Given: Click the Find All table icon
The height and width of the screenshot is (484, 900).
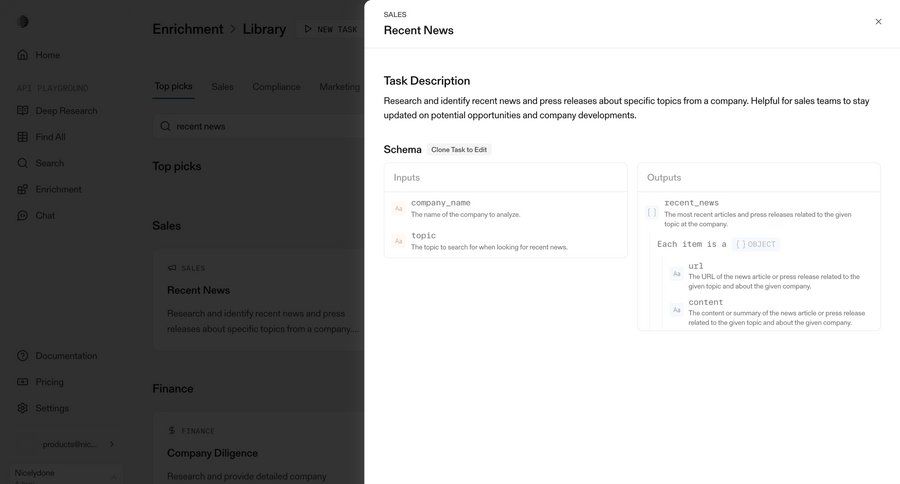Looking at the screenshot, I should 22,137.
